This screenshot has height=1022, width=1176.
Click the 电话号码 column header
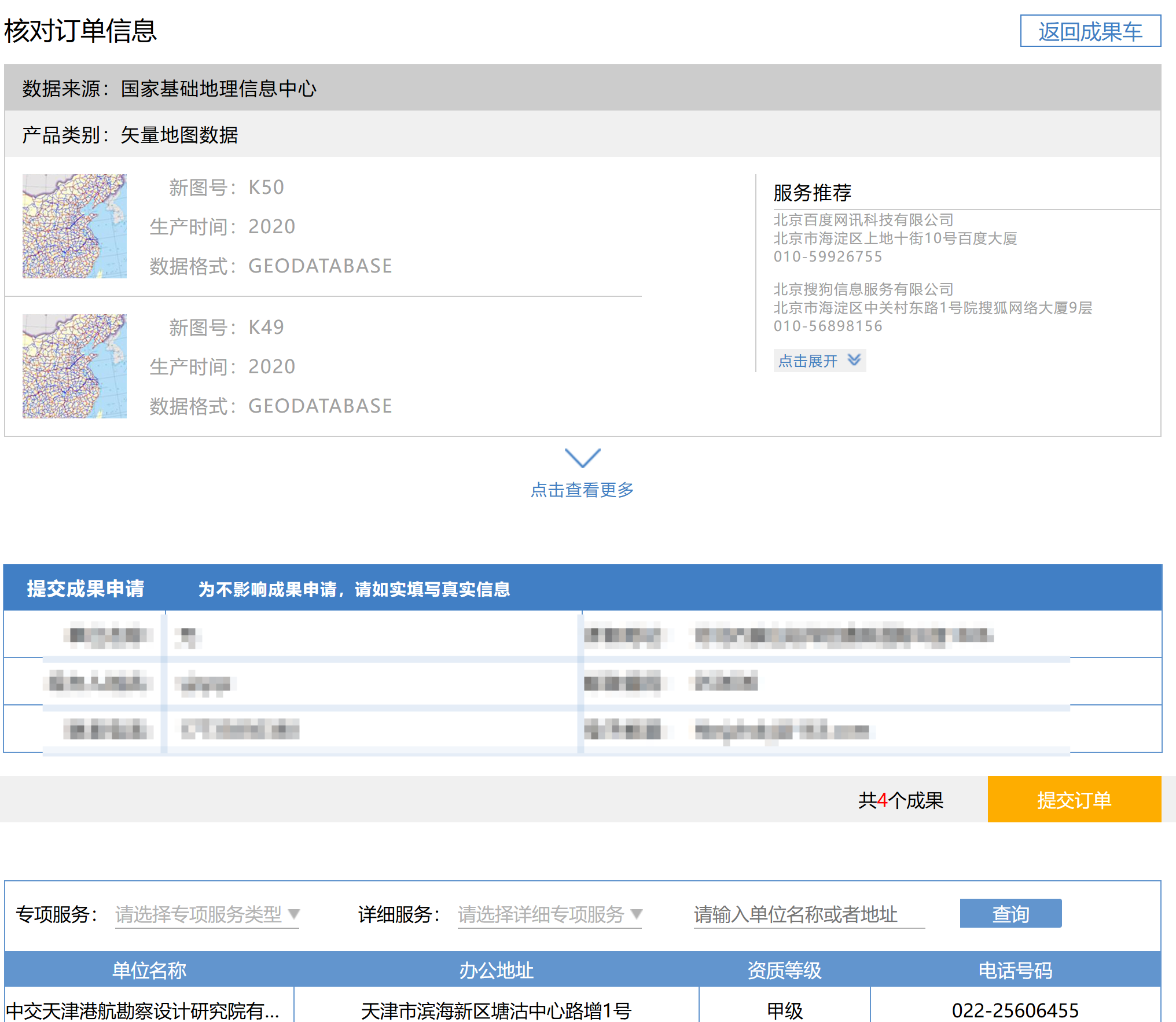tap(1015, 970)
